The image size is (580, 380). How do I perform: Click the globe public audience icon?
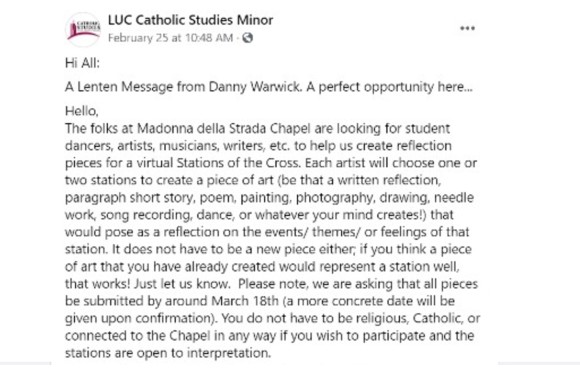(x=247, y=38)
